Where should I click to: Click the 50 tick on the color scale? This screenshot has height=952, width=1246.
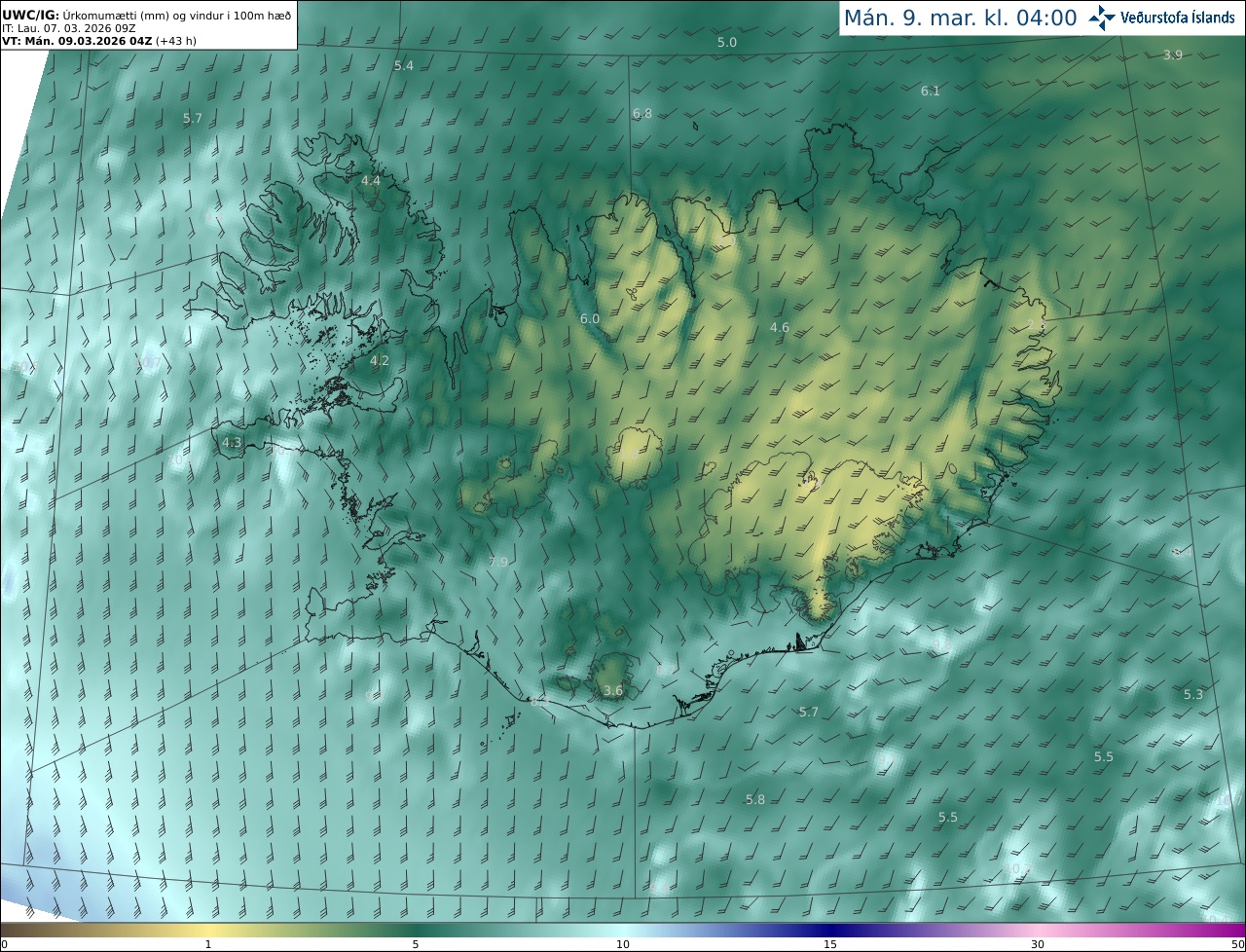(x=1238, y=944)
